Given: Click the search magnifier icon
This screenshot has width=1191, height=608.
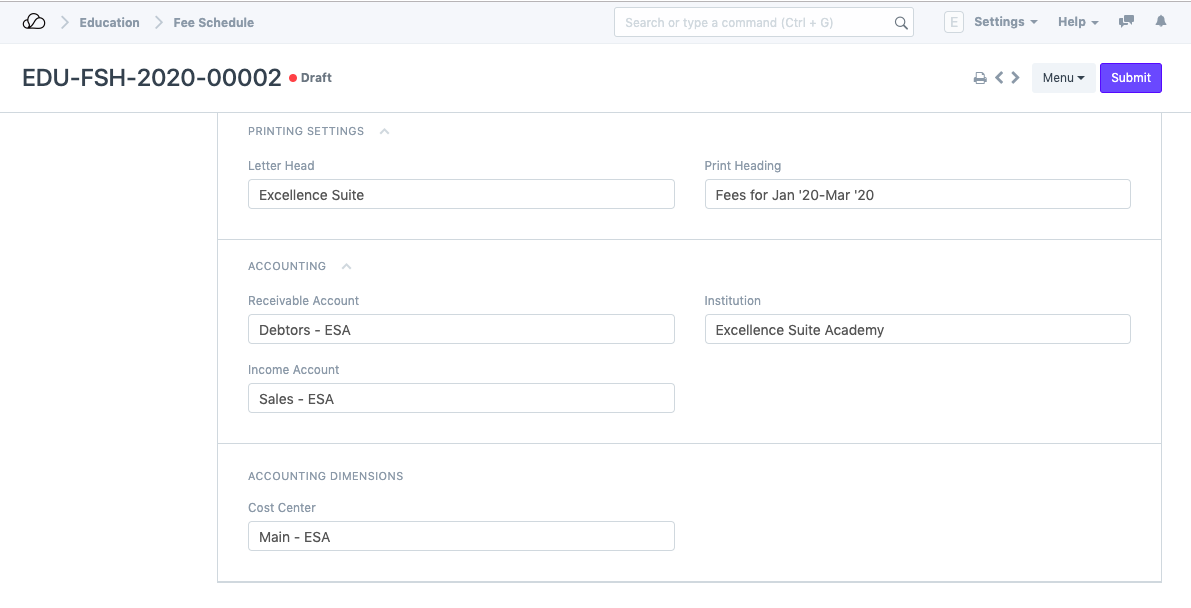Looking at the screenshot, I should (900, 23).
